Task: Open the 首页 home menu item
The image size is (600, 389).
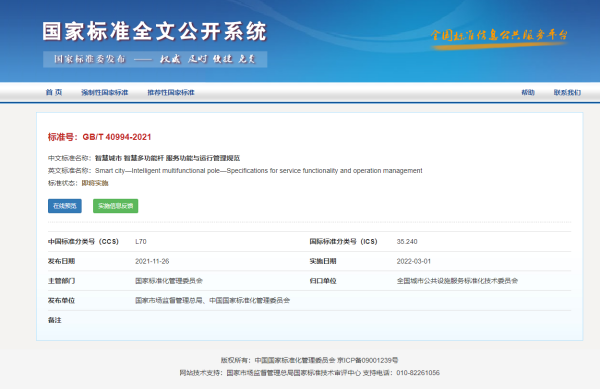Action: [x=54, y=92]
